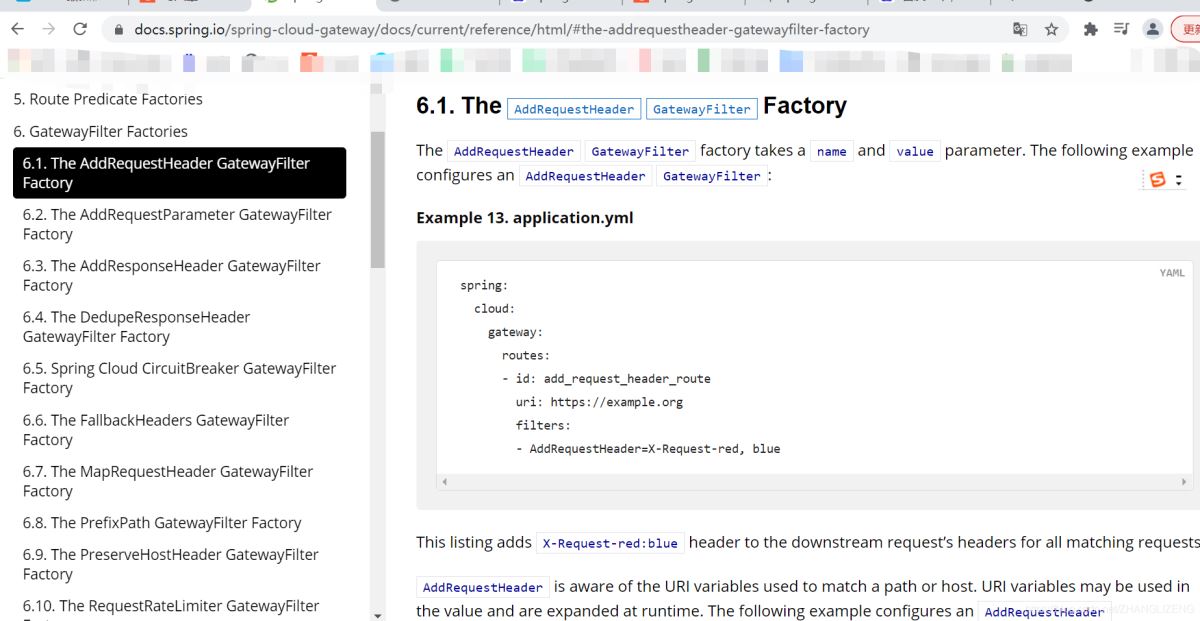View site info via the padlock icon
The height and width of the screenshot is (621, 1200).
click(x=119, y=30)
